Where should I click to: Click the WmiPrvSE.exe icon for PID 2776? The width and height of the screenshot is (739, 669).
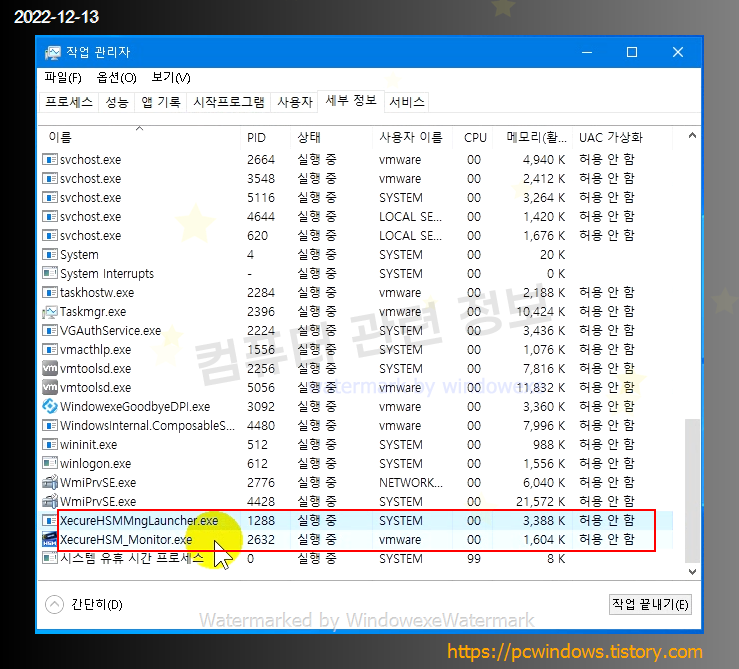click(49, 482)
